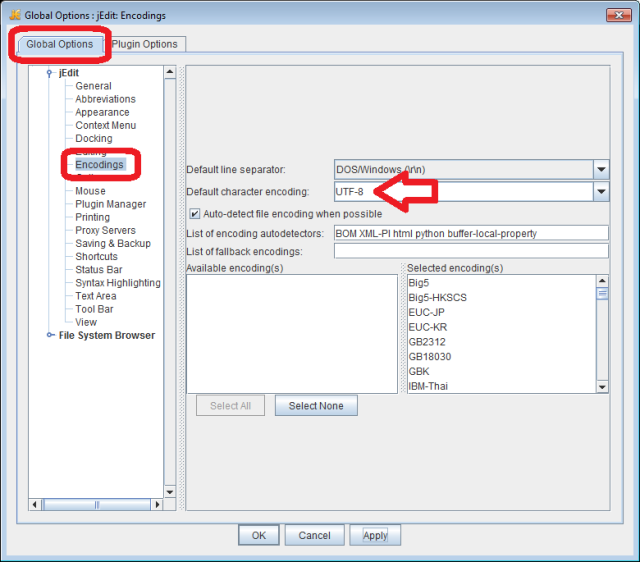Select Proxy Servers in the tree
This screenshot has height=562, width=640.
click(x=105, y=230)
